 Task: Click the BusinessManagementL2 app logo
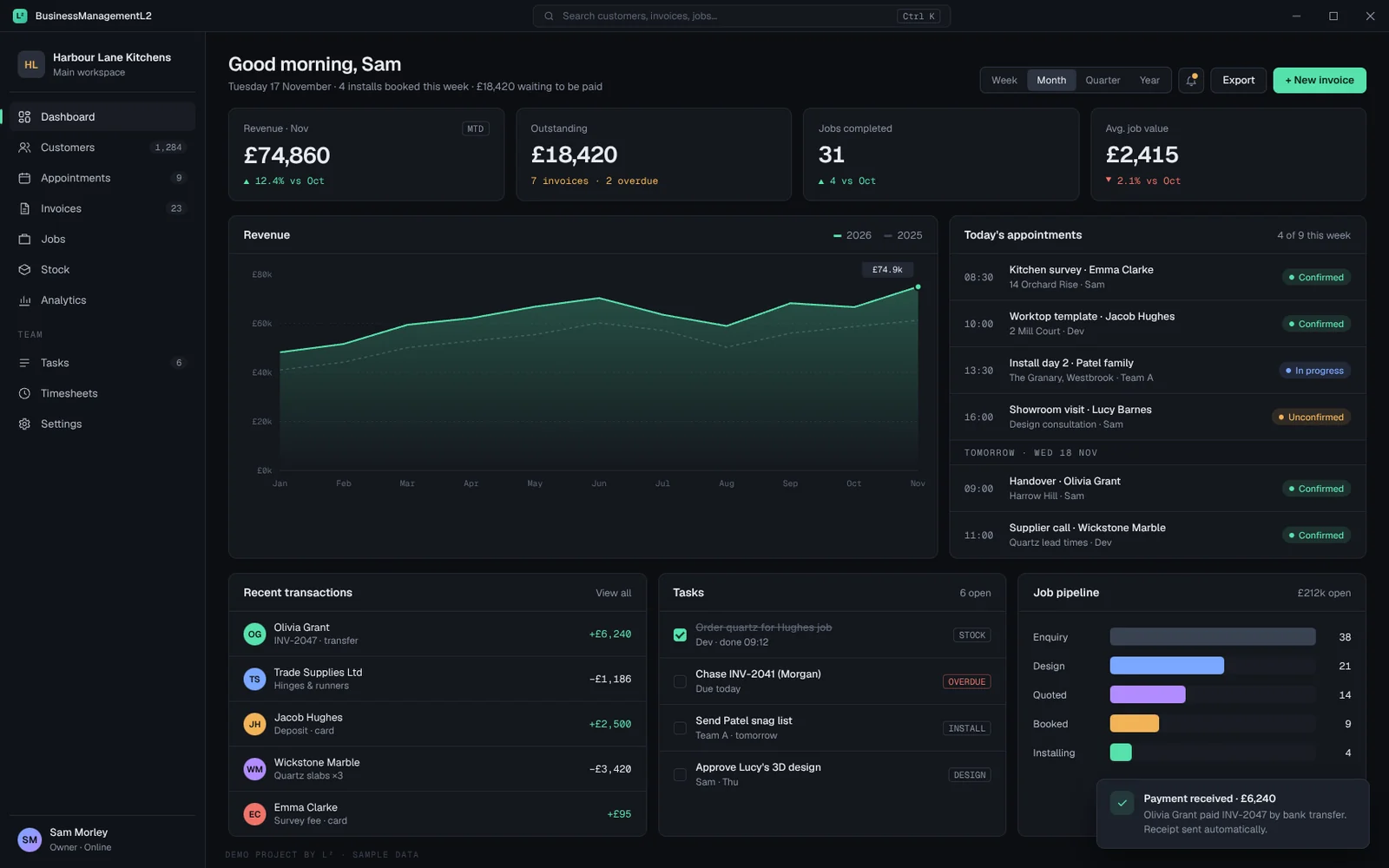pyautogui.click(x=20, y=16)
